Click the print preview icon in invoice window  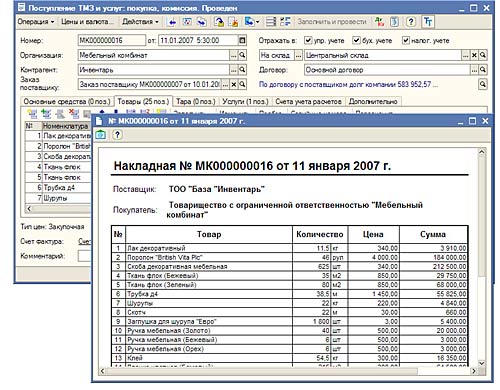tap(101, 135)
